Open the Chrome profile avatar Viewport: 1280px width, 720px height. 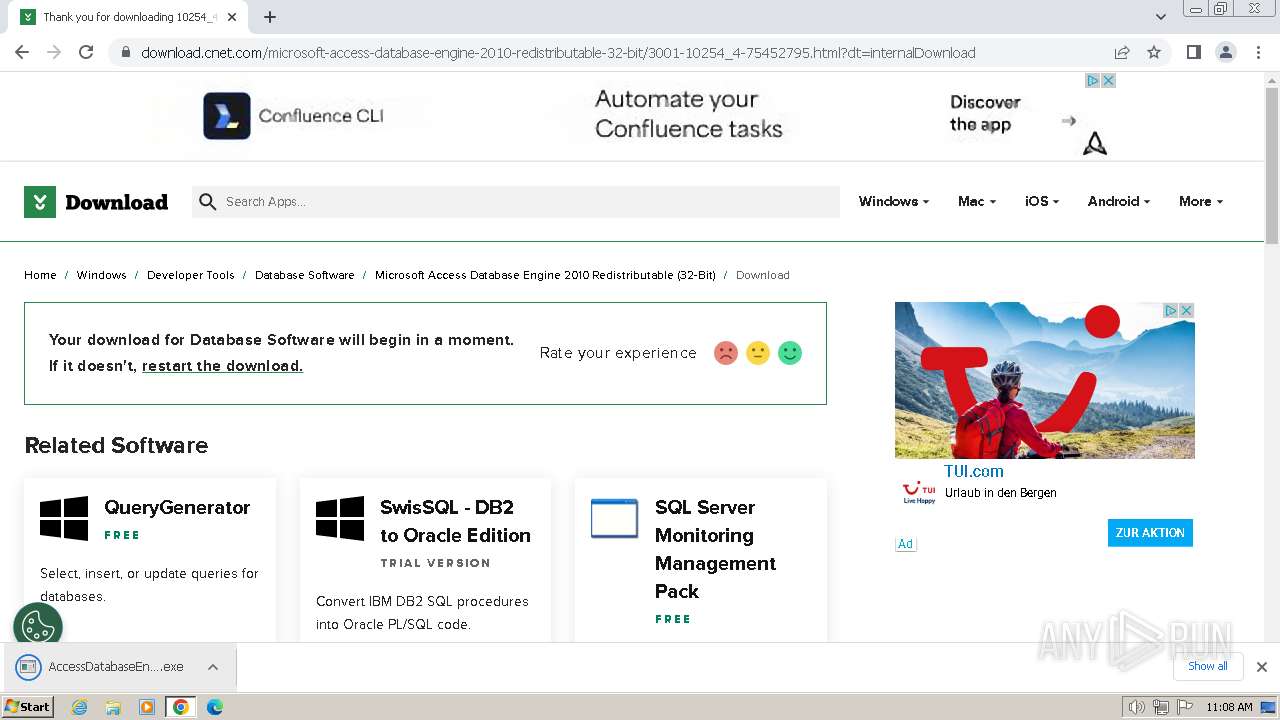(1225, 52)
